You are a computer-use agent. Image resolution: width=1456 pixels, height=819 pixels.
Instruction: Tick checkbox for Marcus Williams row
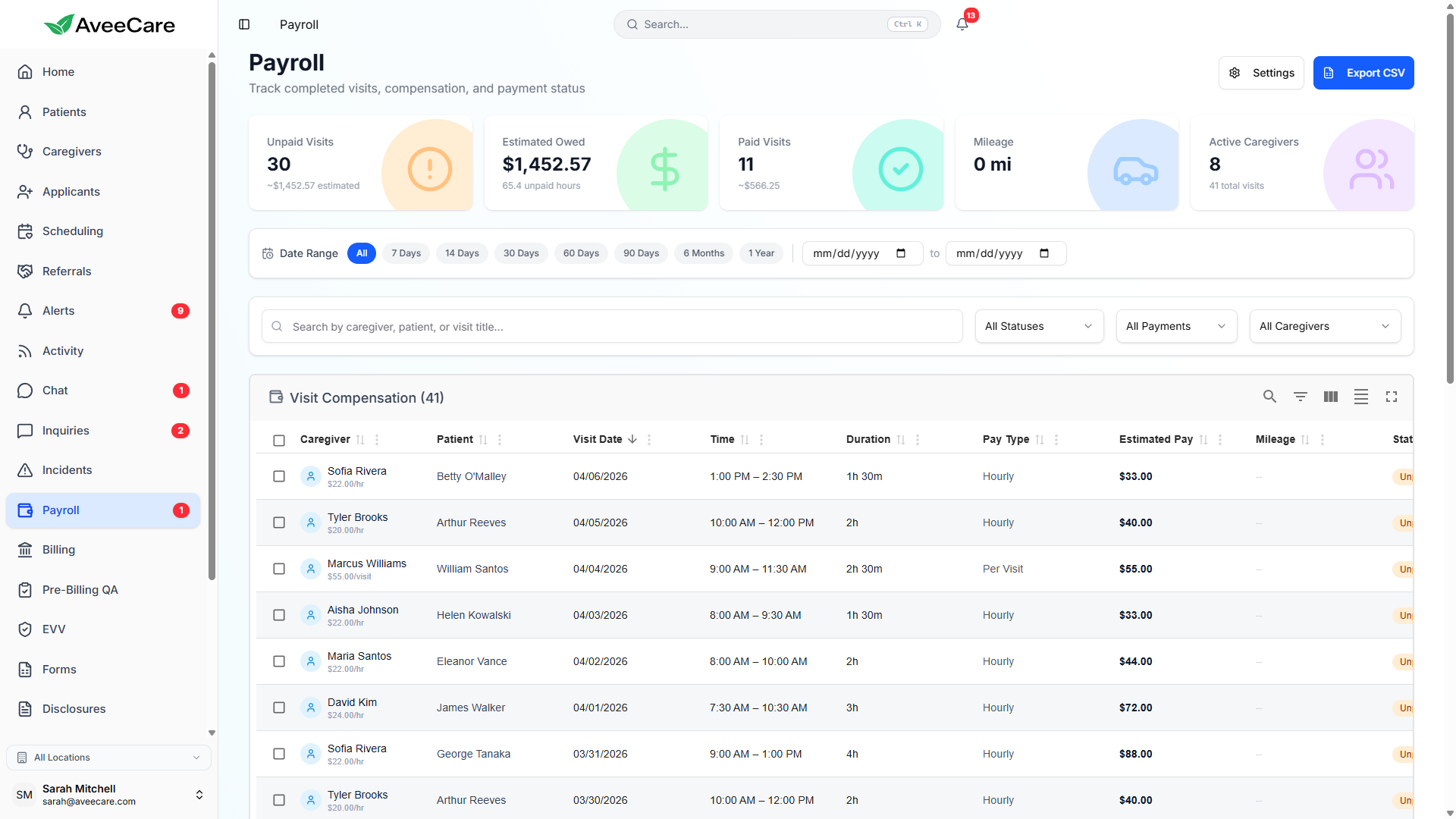(279, 569)
